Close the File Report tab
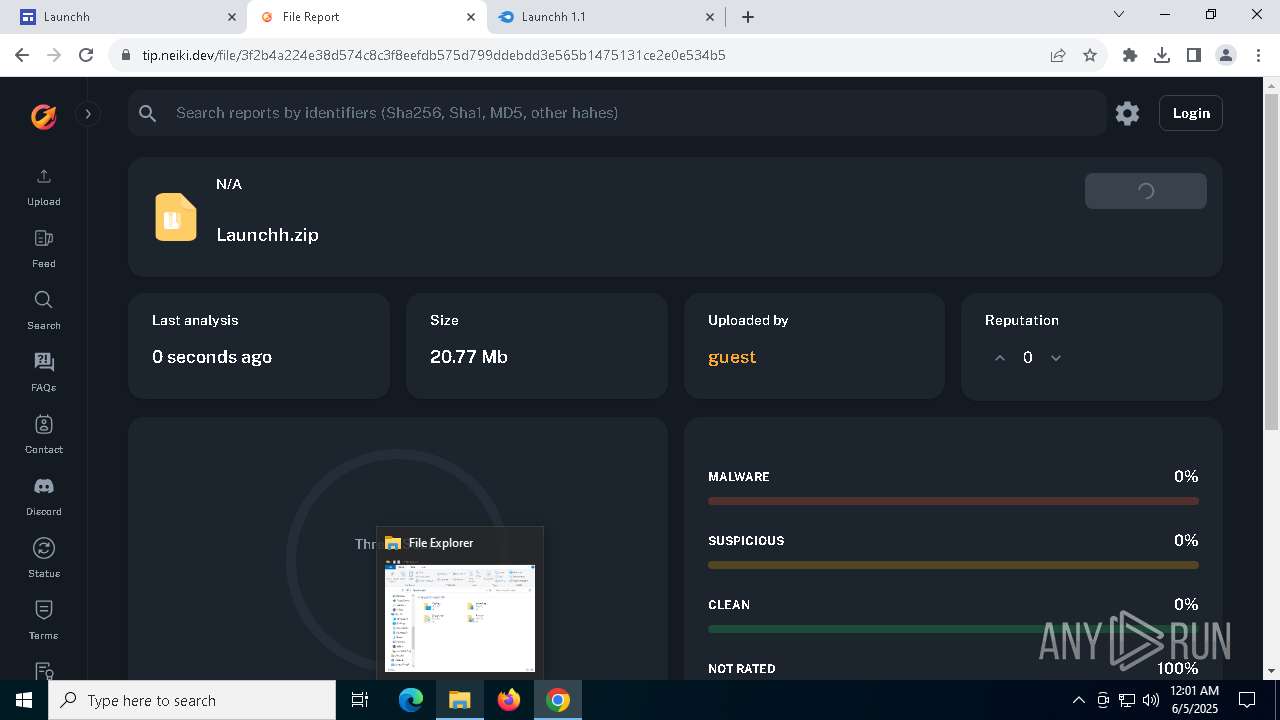The image size is (1280, 720). (471, 17)
